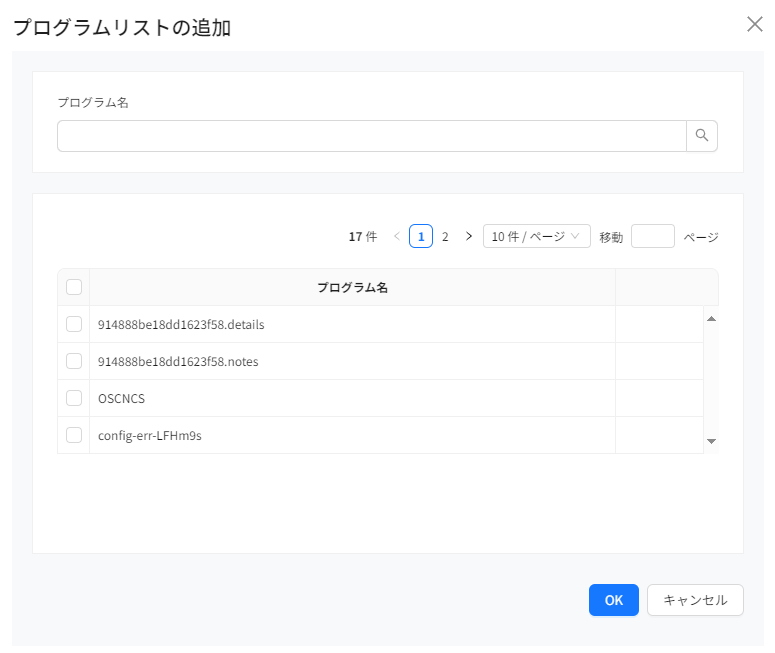Screen dimensions: 775x653
Task: Toggle the select-all checkbox in header
Action: pos(74,287)
